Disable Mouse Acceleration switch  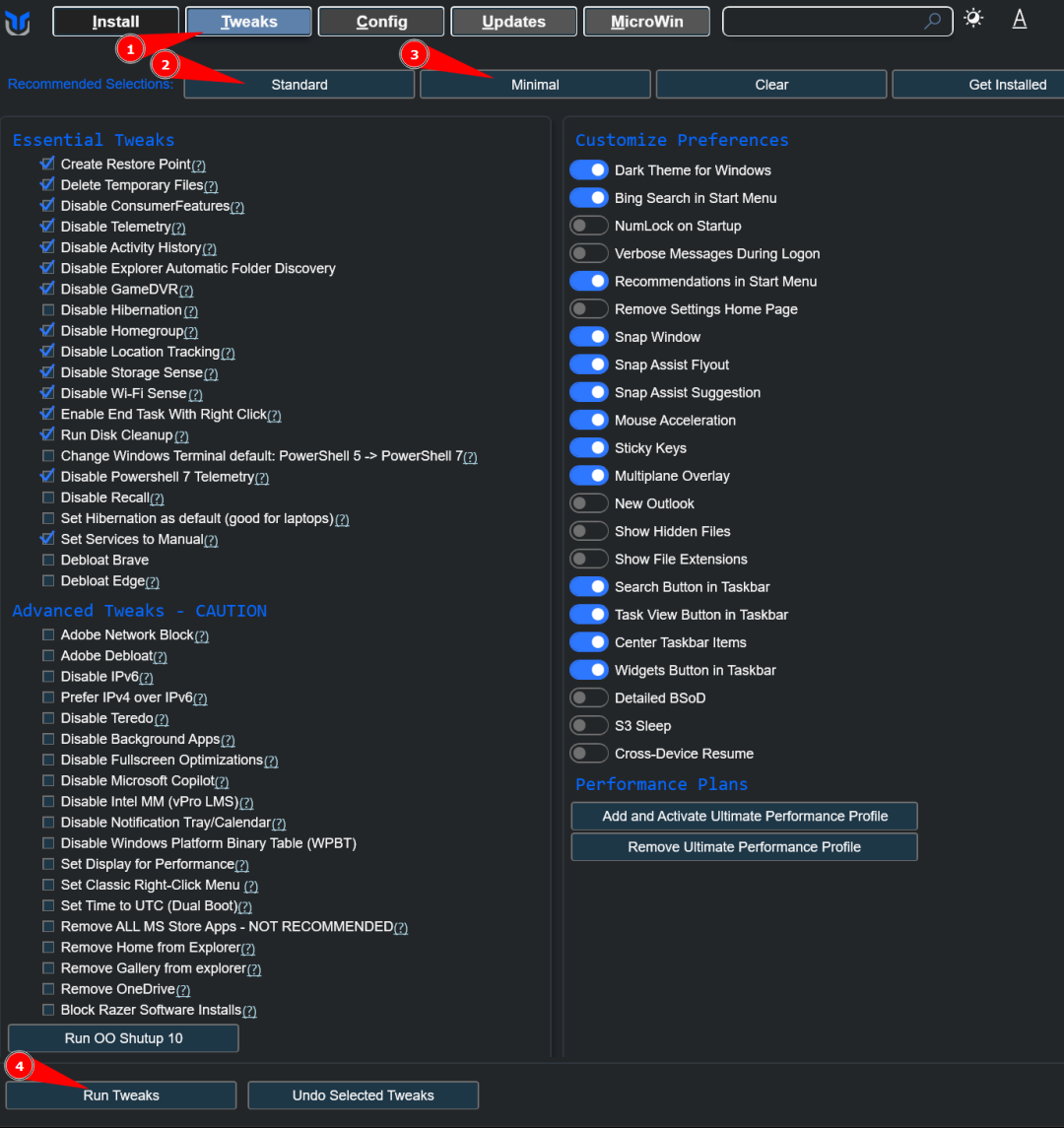coord(588,421)
